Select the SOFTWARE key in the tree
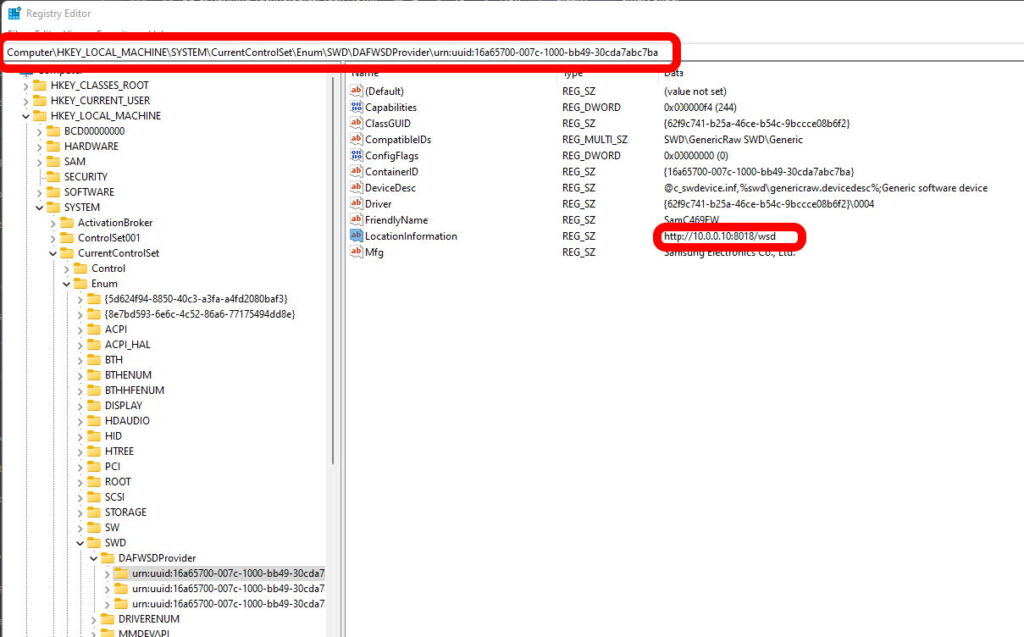This screenshot has height=637, width=1024. (89, 192)
